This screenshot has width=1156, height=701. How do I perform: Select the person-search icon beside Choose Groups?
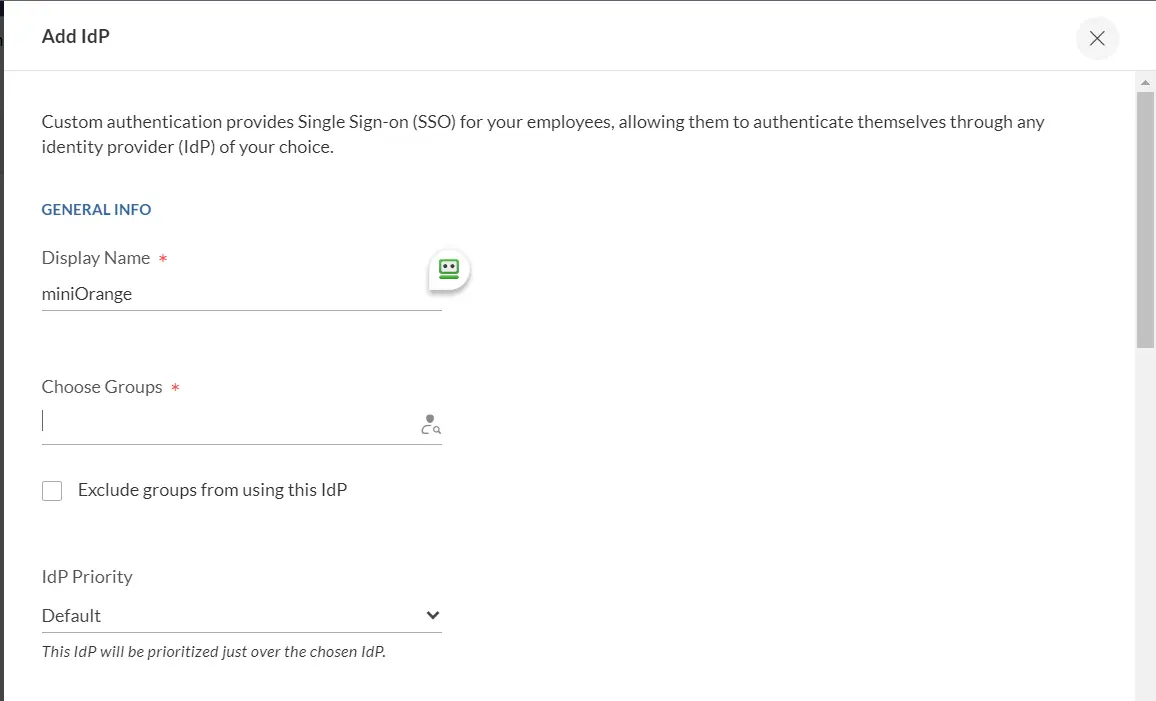[430, 424]
